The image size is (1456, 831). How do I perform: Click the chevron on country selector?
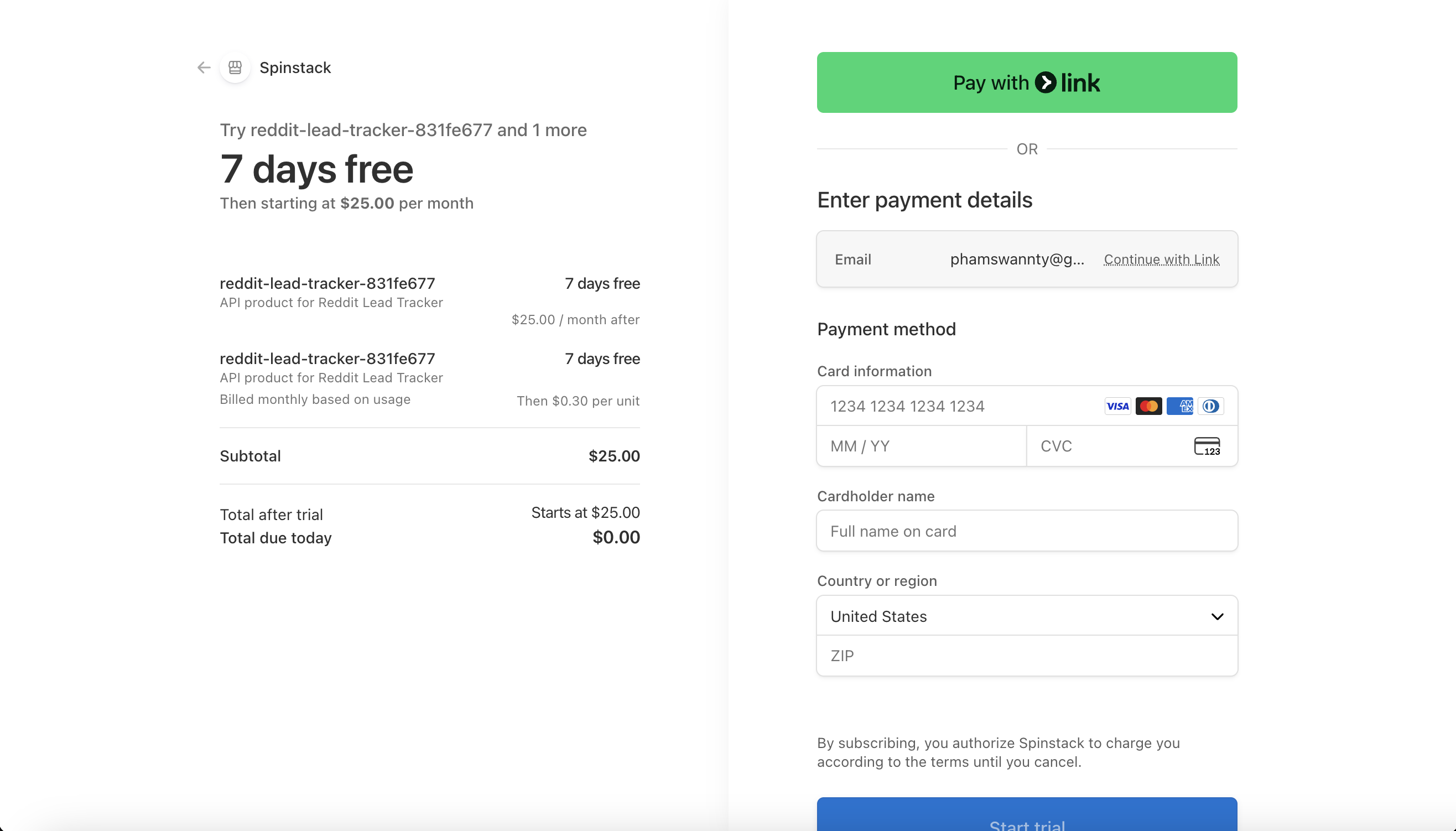[1217, 616]
